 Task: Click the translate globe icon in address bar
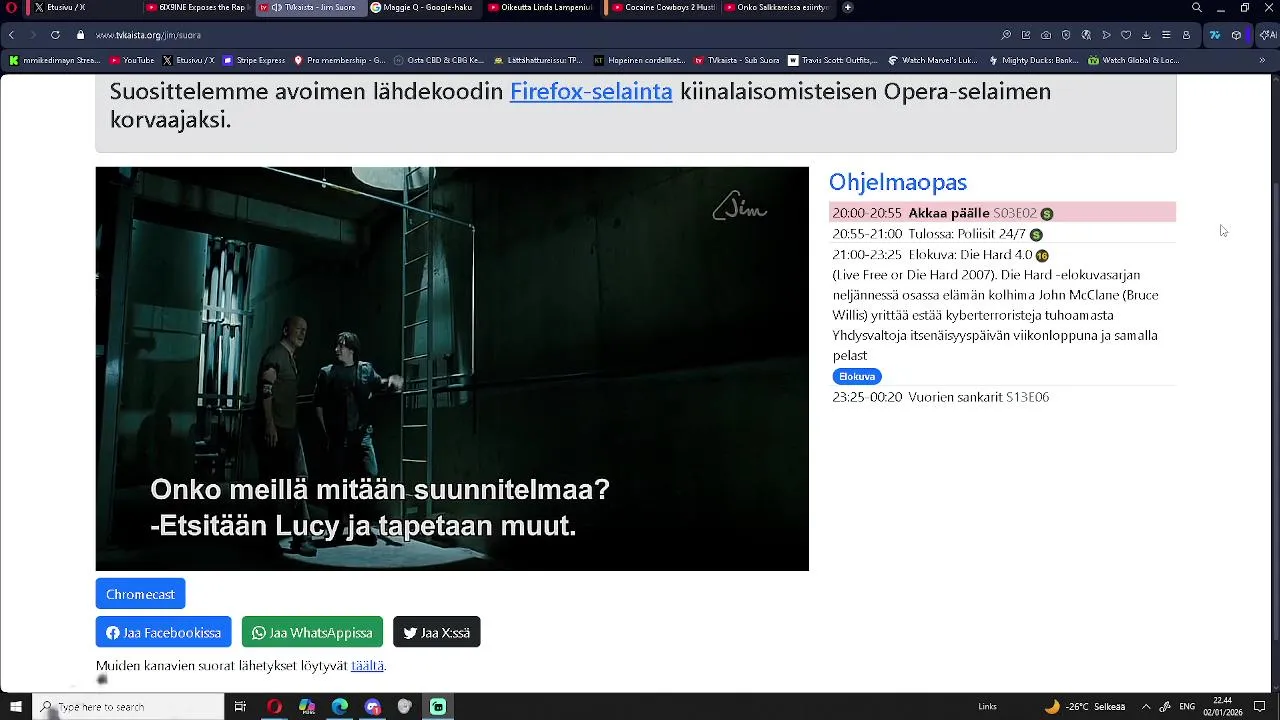pos(1086,35)
